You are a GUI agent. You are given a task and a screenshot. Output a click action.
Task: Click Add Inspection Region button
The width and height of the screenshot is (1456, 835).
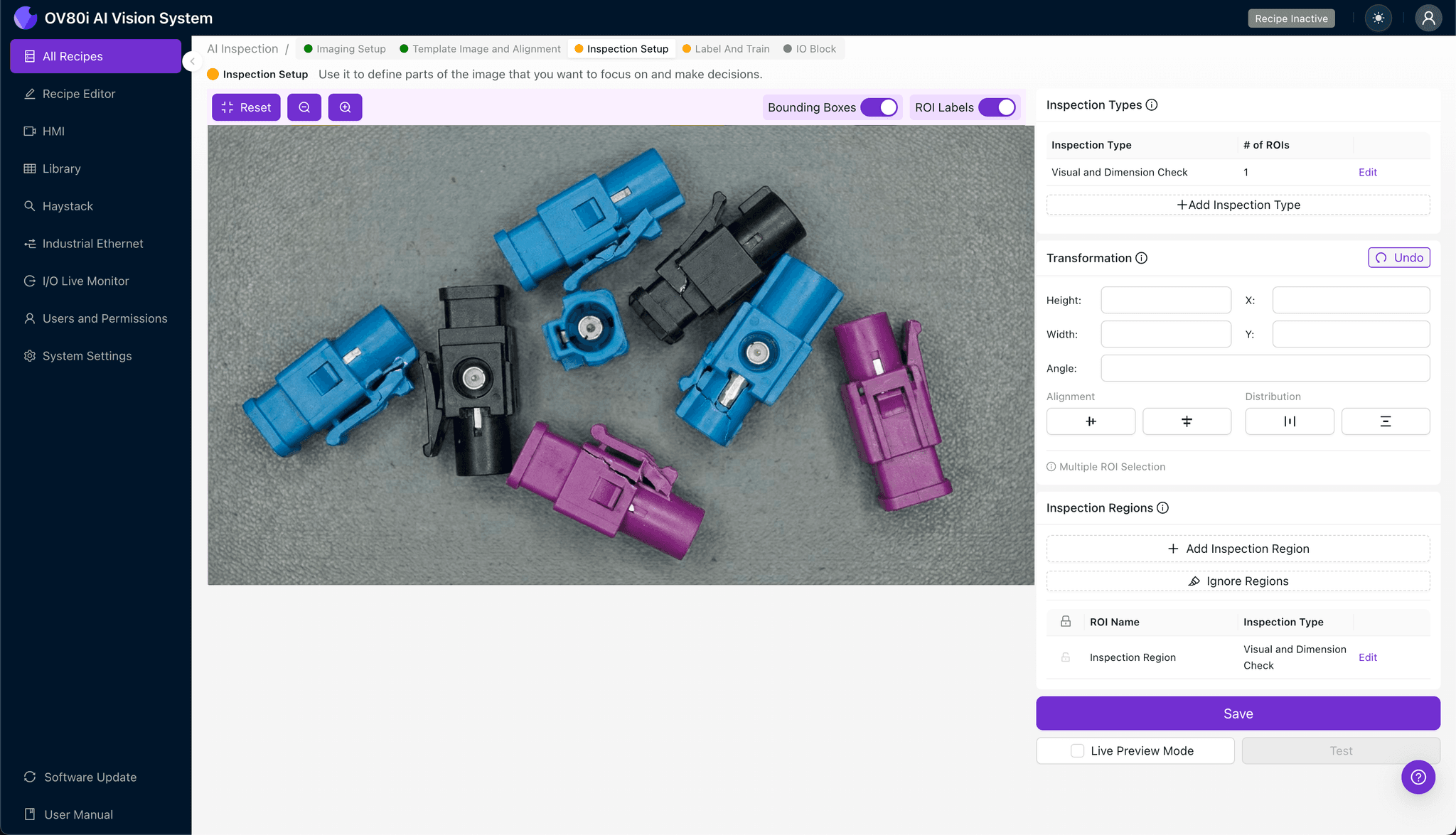coord(1238,549)
